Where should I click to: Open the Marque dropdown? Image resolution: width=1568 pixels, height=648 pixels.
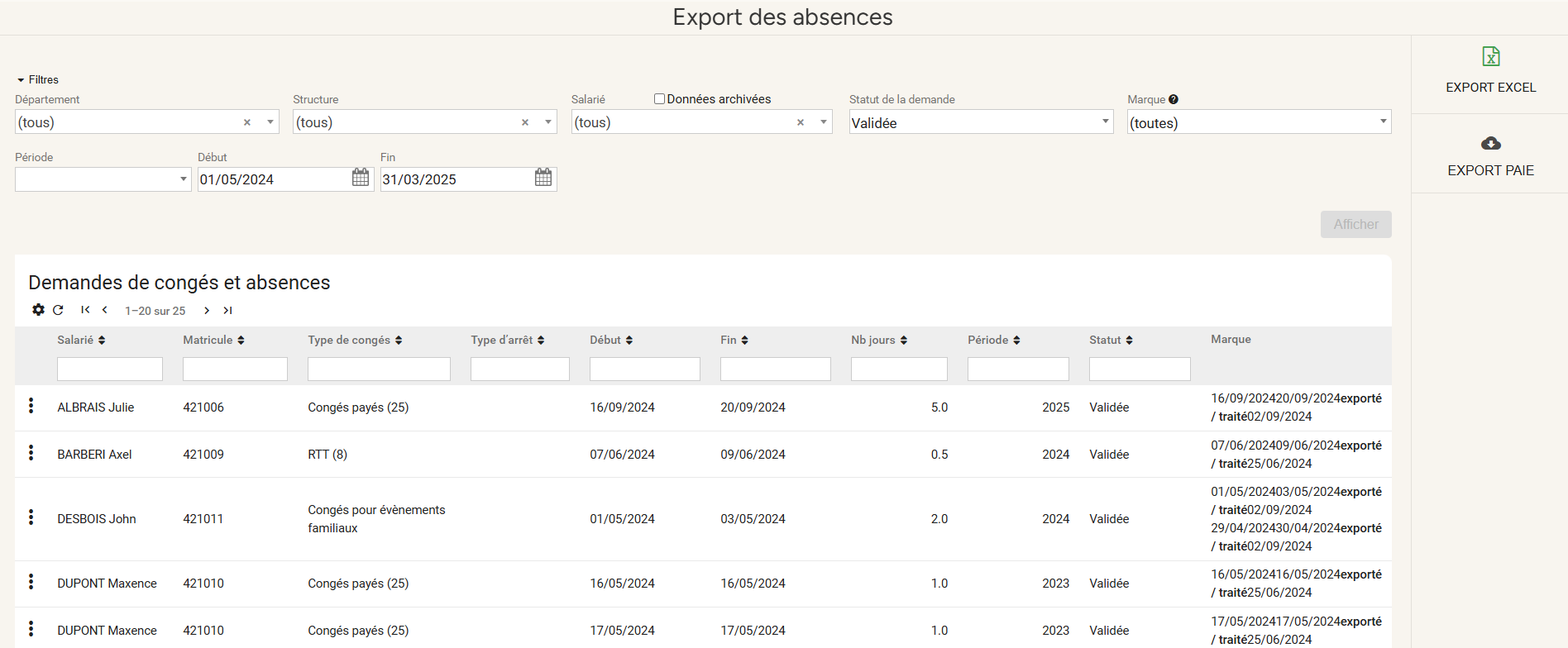[1259, 122]
